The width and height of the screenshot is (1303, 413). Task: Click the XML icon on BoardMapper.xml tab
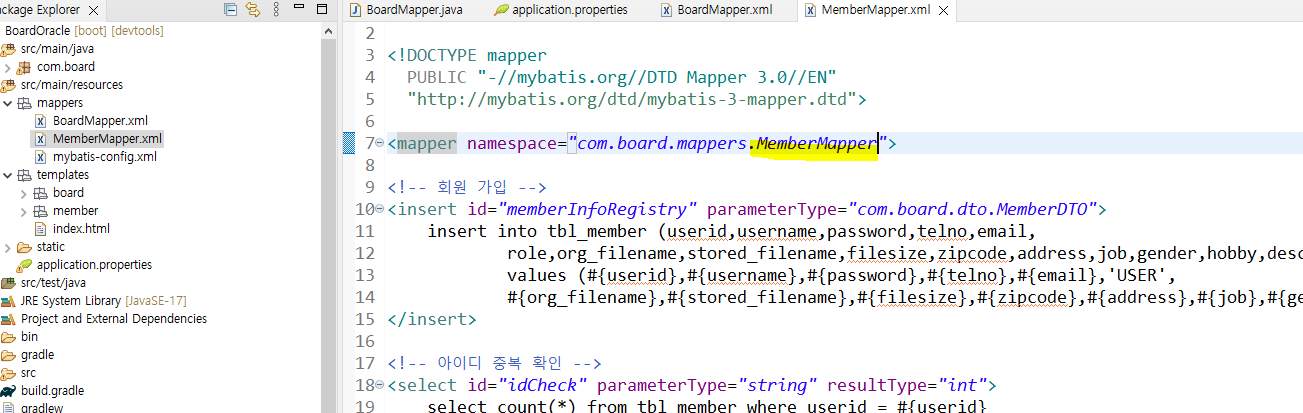(666, 10)
